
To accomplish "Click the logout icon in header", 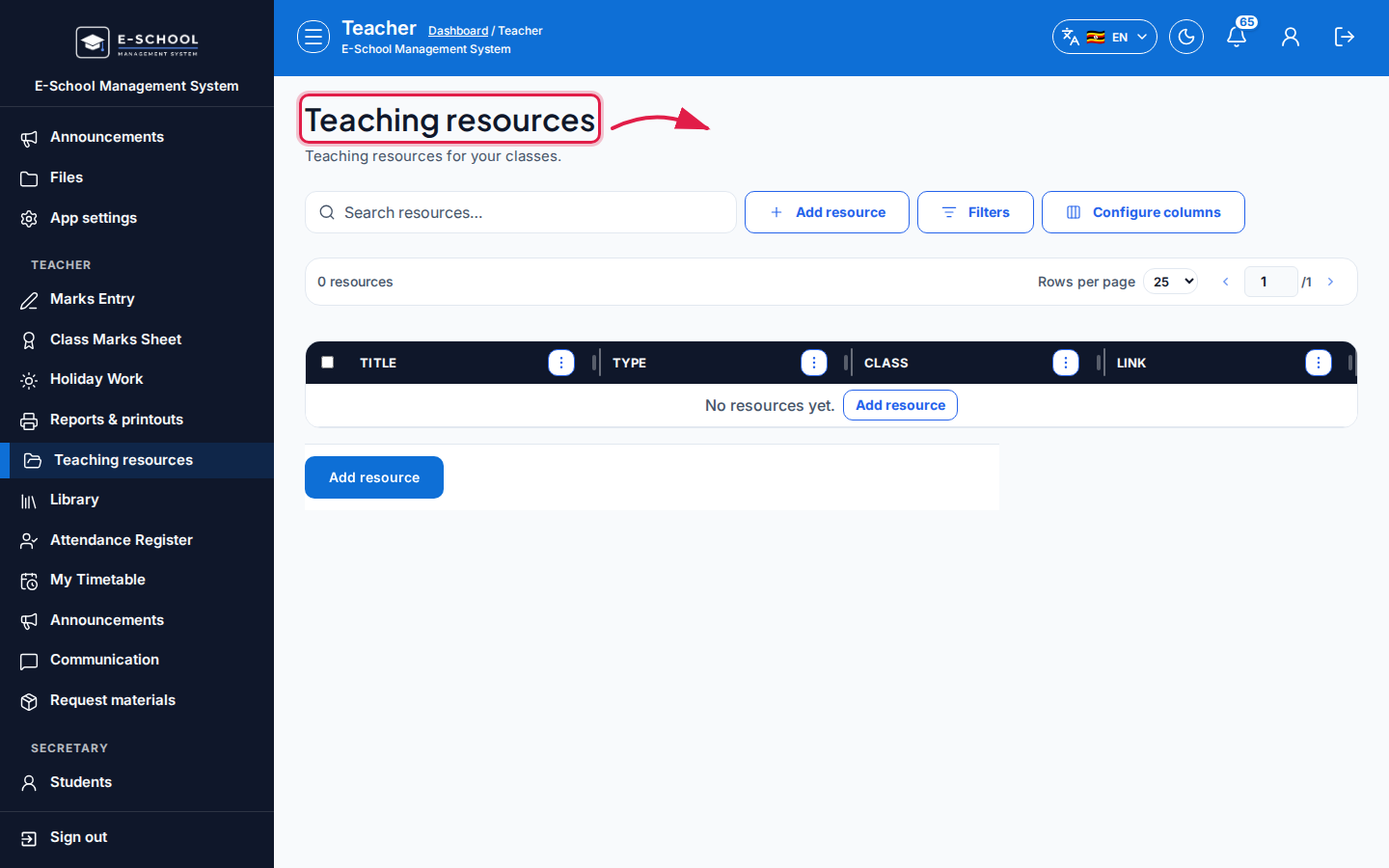I will [x=1345, y=37].
